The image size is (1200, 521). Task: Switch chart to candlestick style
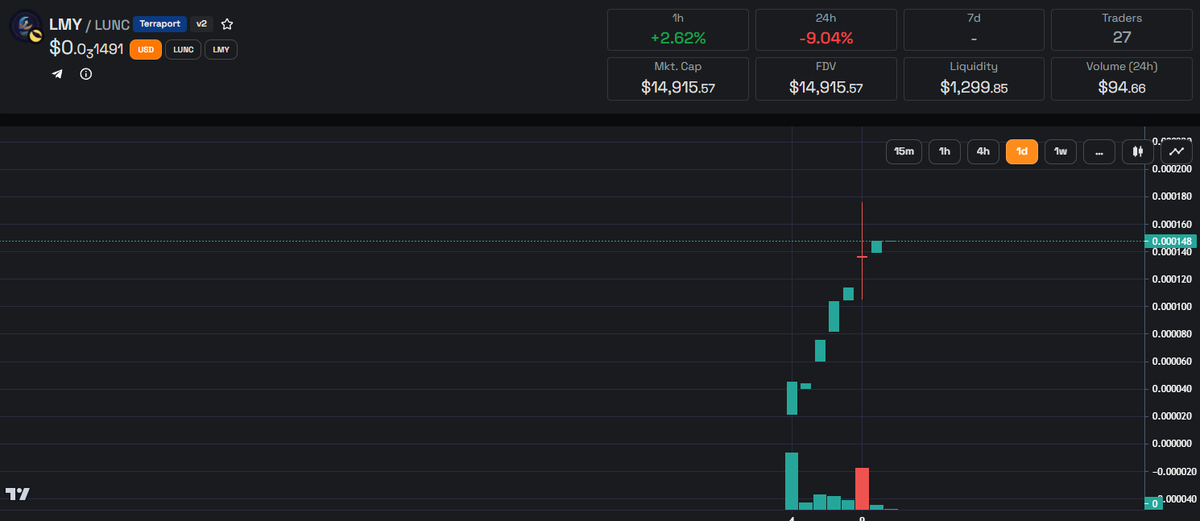pyautogui.click(x=1138, y=152)
